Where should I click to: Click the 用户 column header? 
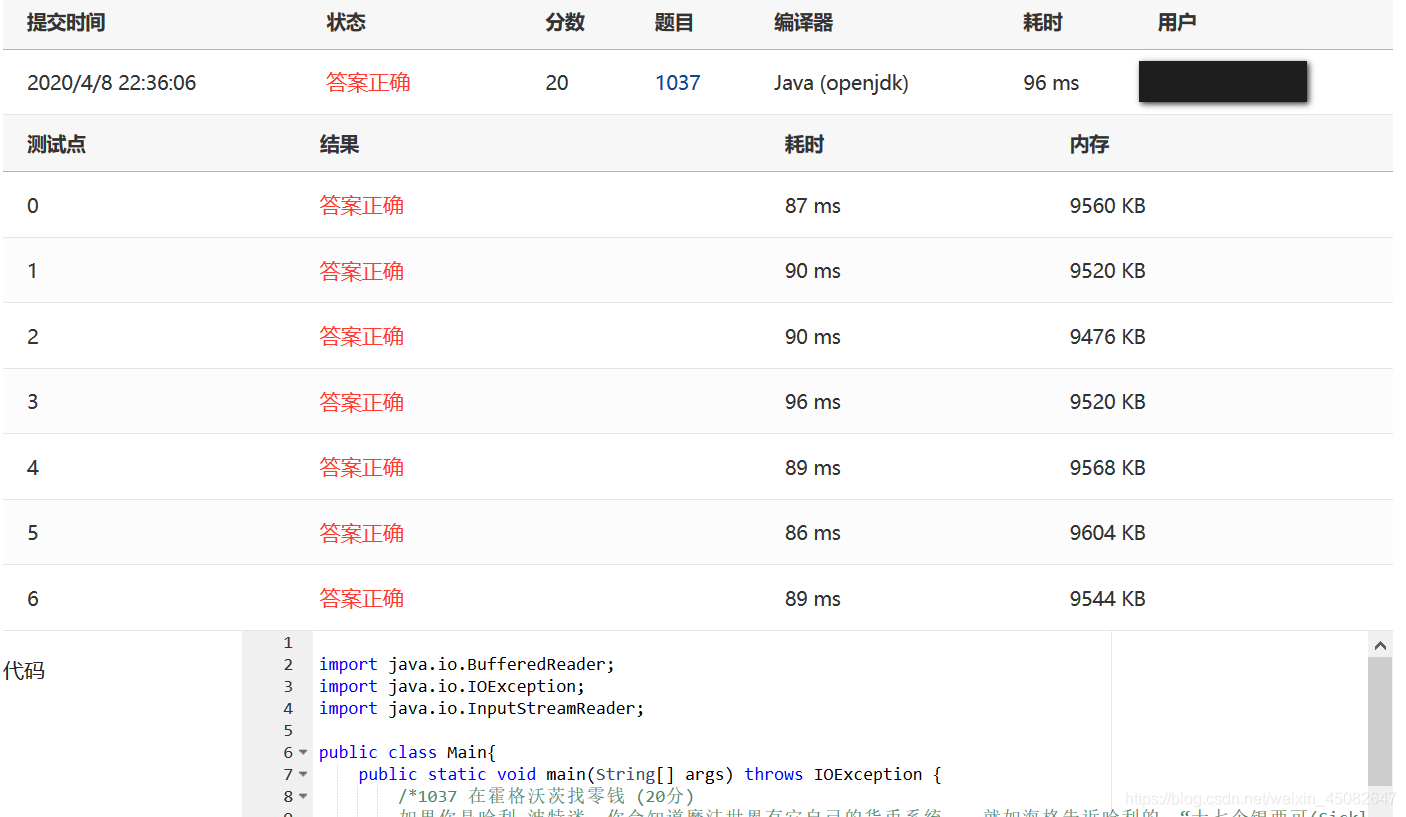click(x=1177, y=22)
